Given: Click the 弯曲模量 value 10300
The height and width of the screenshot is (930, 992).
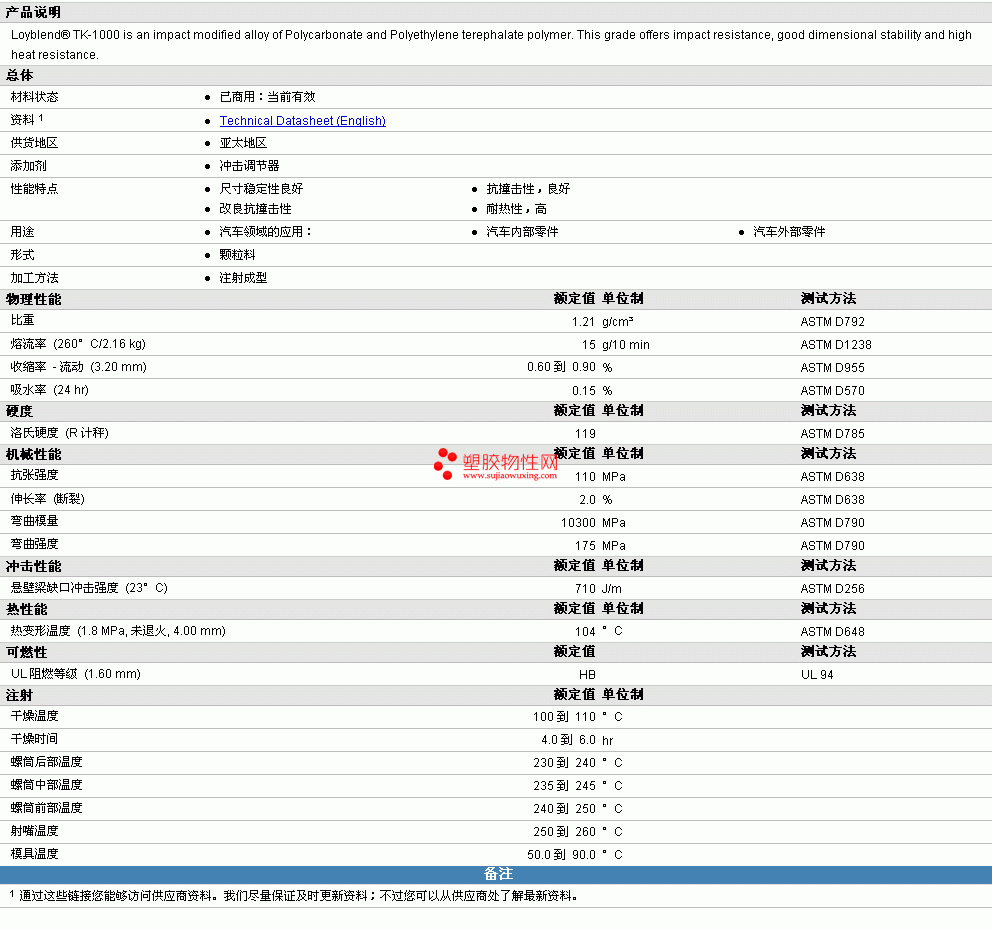Looking at the screenshot, I should tap(578, 523).
